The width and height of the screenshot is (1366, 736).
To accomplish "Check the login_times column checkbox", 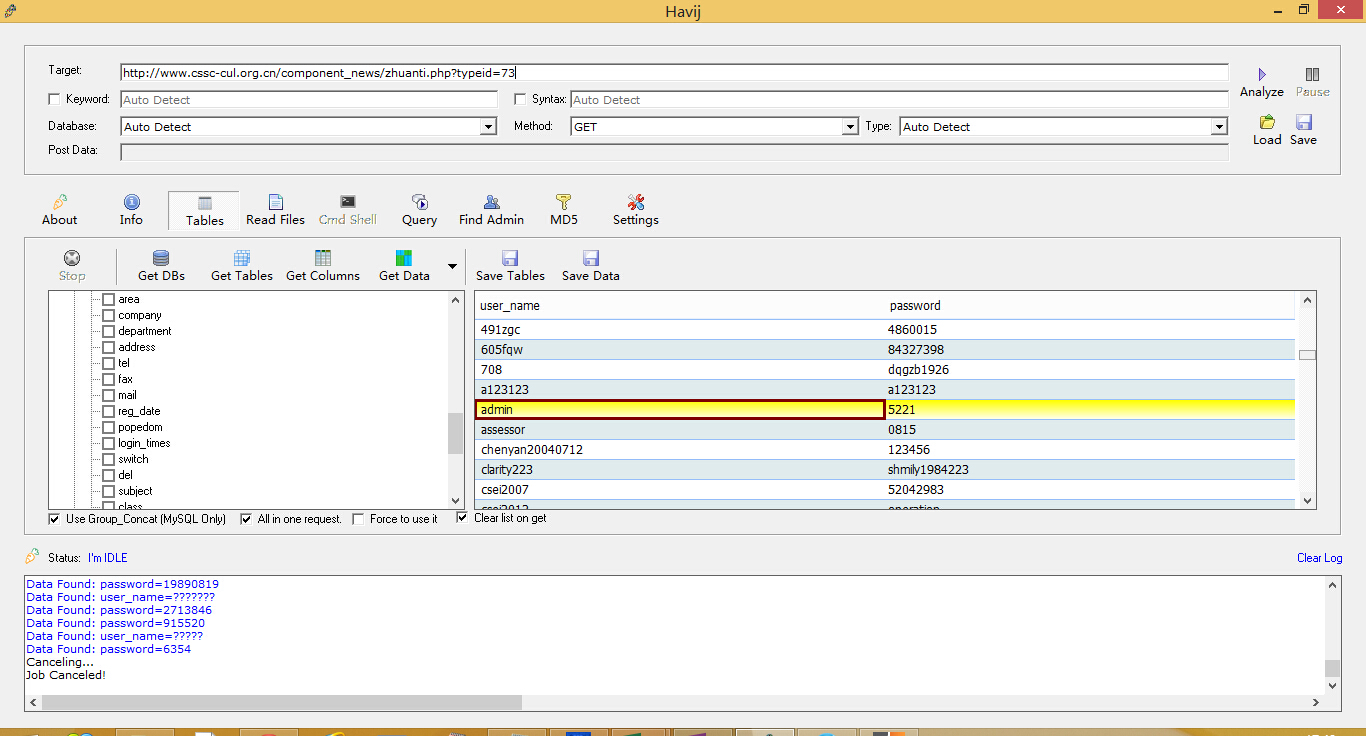I will (108, 443).
